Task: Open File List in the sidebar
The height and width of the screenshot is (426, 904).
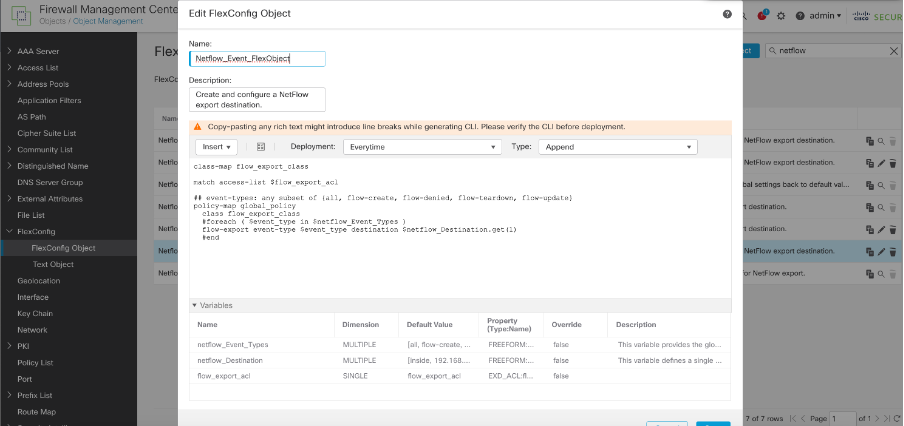Action: pos(31,215)
